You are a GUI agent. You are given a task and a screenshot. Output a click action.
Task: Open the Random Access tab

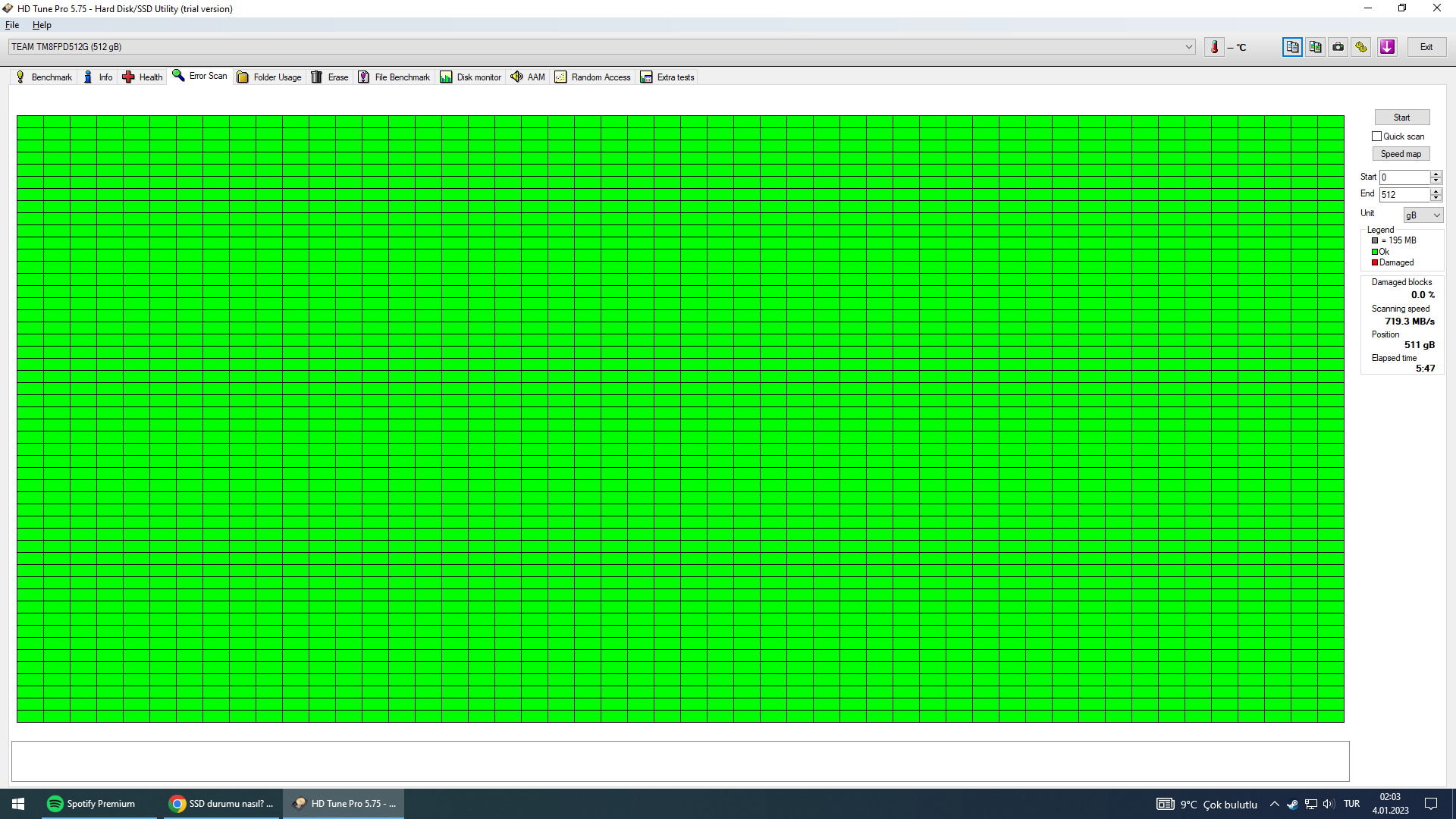click(x=592, y=77)
